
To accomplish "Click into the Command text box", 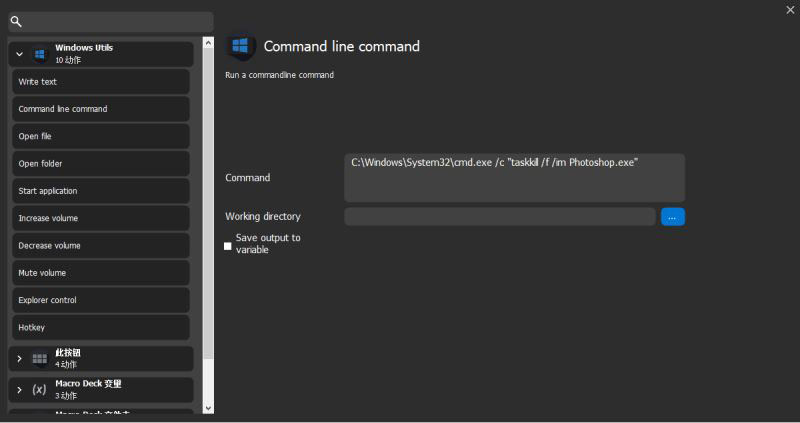I will tap(514, 178).
